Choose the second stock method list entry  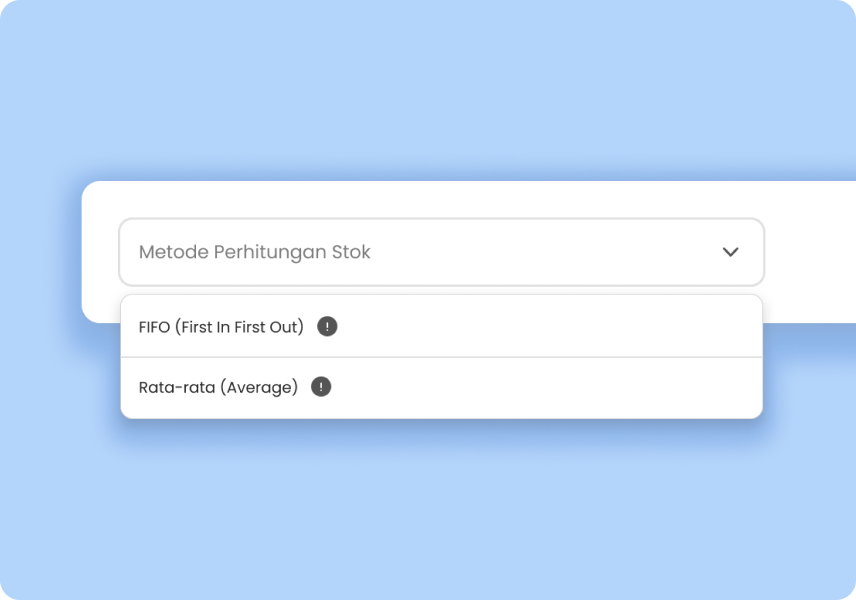[441, 388]
